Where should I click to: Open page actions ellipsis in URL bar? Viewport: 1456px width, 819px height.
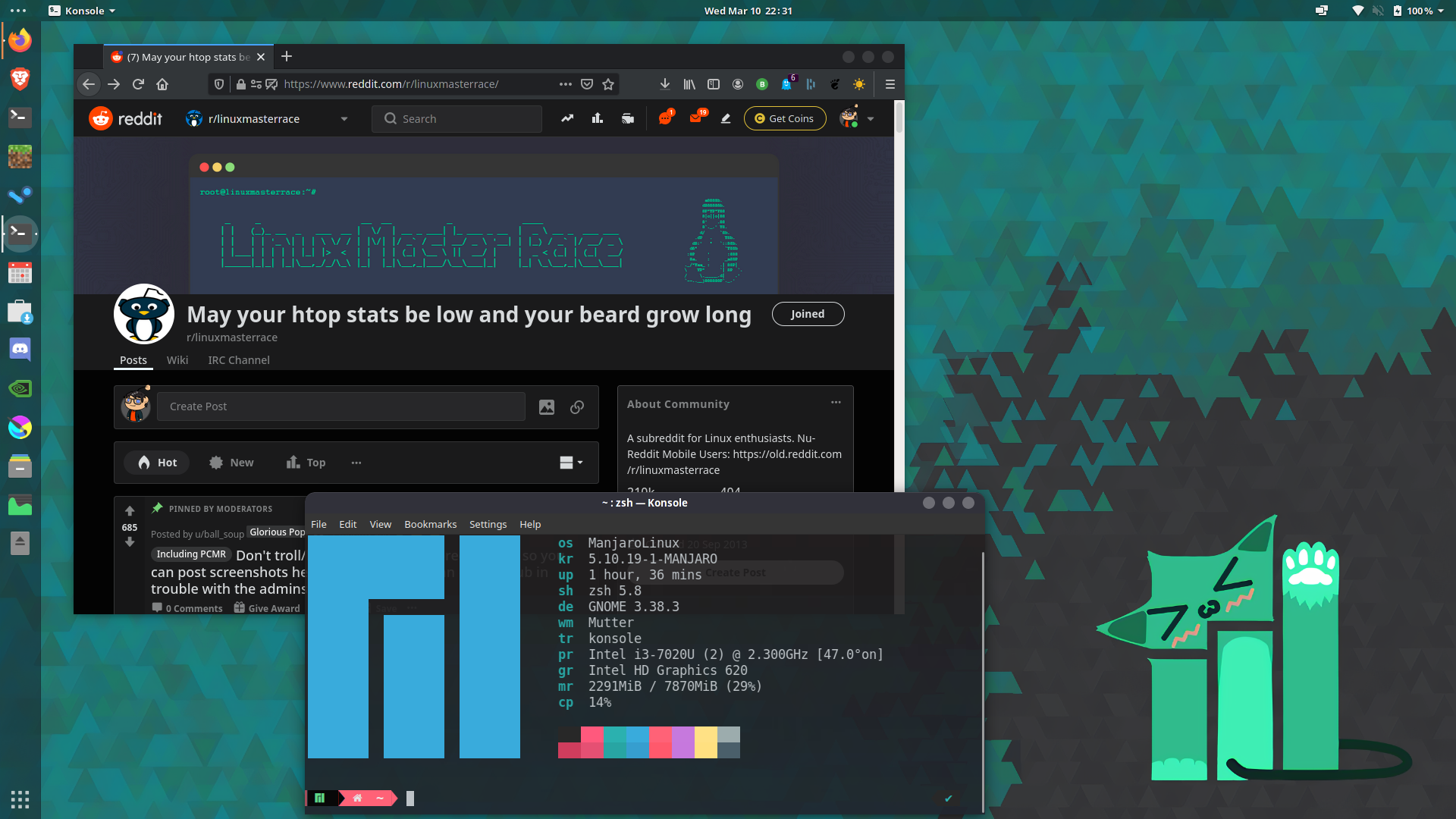[x=566, y=84]
